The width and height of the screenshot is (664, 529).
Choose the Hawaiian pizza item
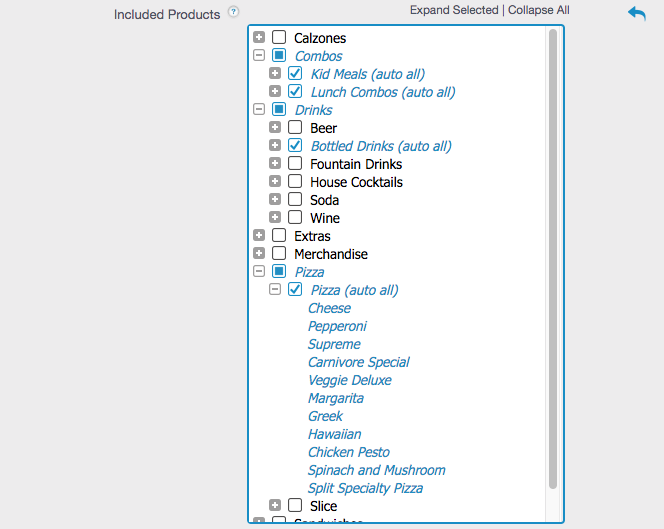pyautogui.click(x=334, y=434)
